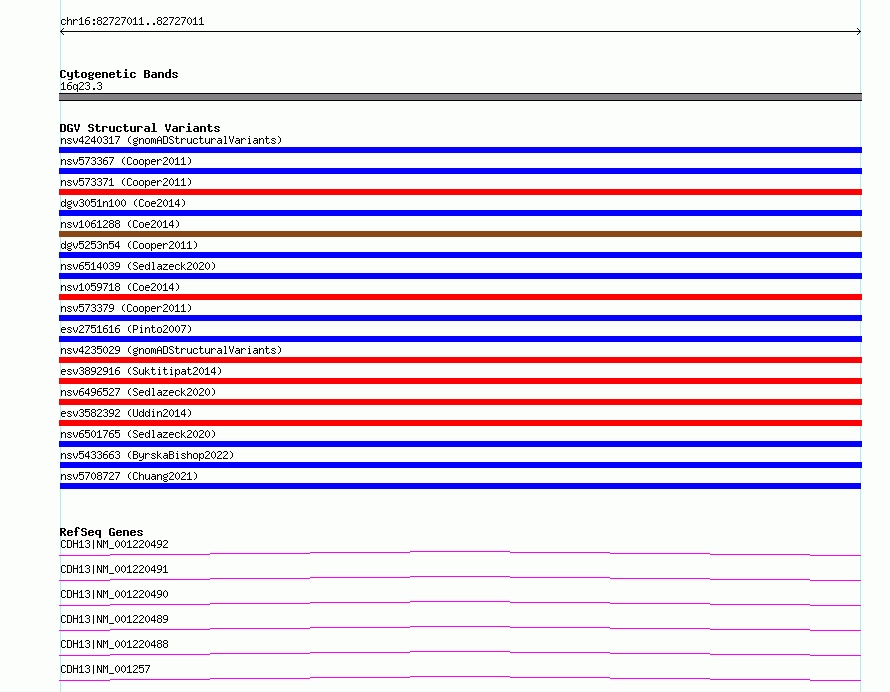The width and height of the screenshot is (890, 692).
Task: Select the red bar under nsv573371
Action: 460,192
